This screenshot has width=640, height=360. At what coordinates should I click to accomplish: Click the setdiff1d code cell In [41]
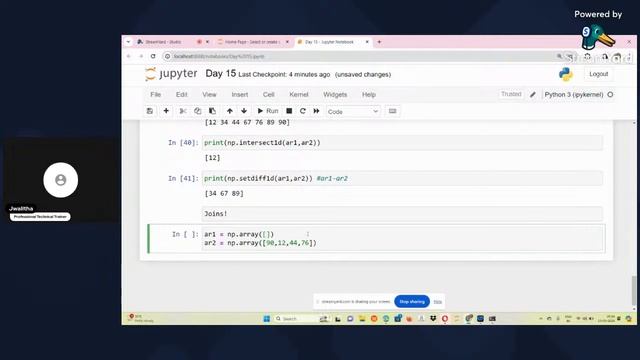click(402, 178)
